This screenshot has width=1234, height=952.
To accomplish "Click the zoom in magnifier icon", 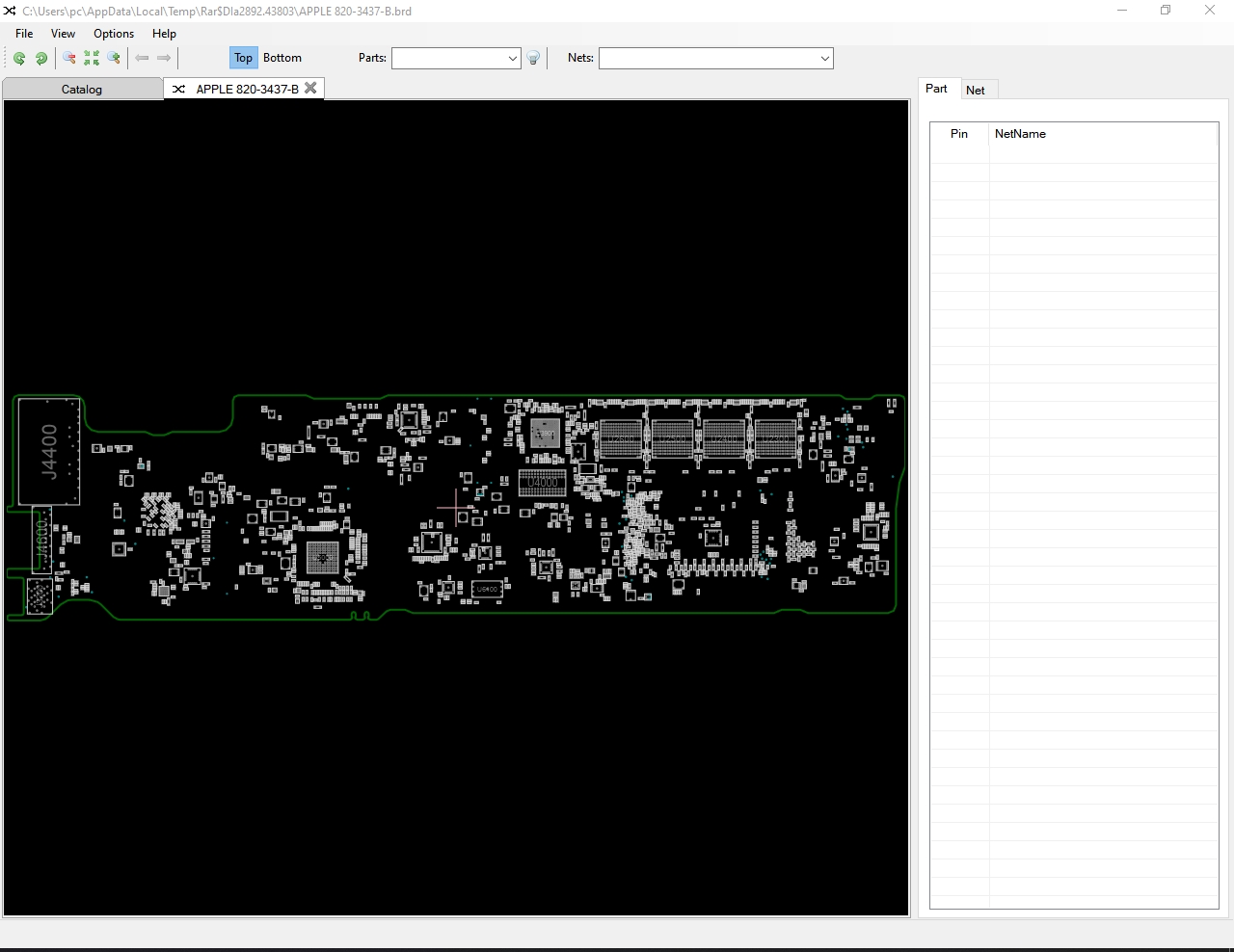I will [x=114, y=58].
